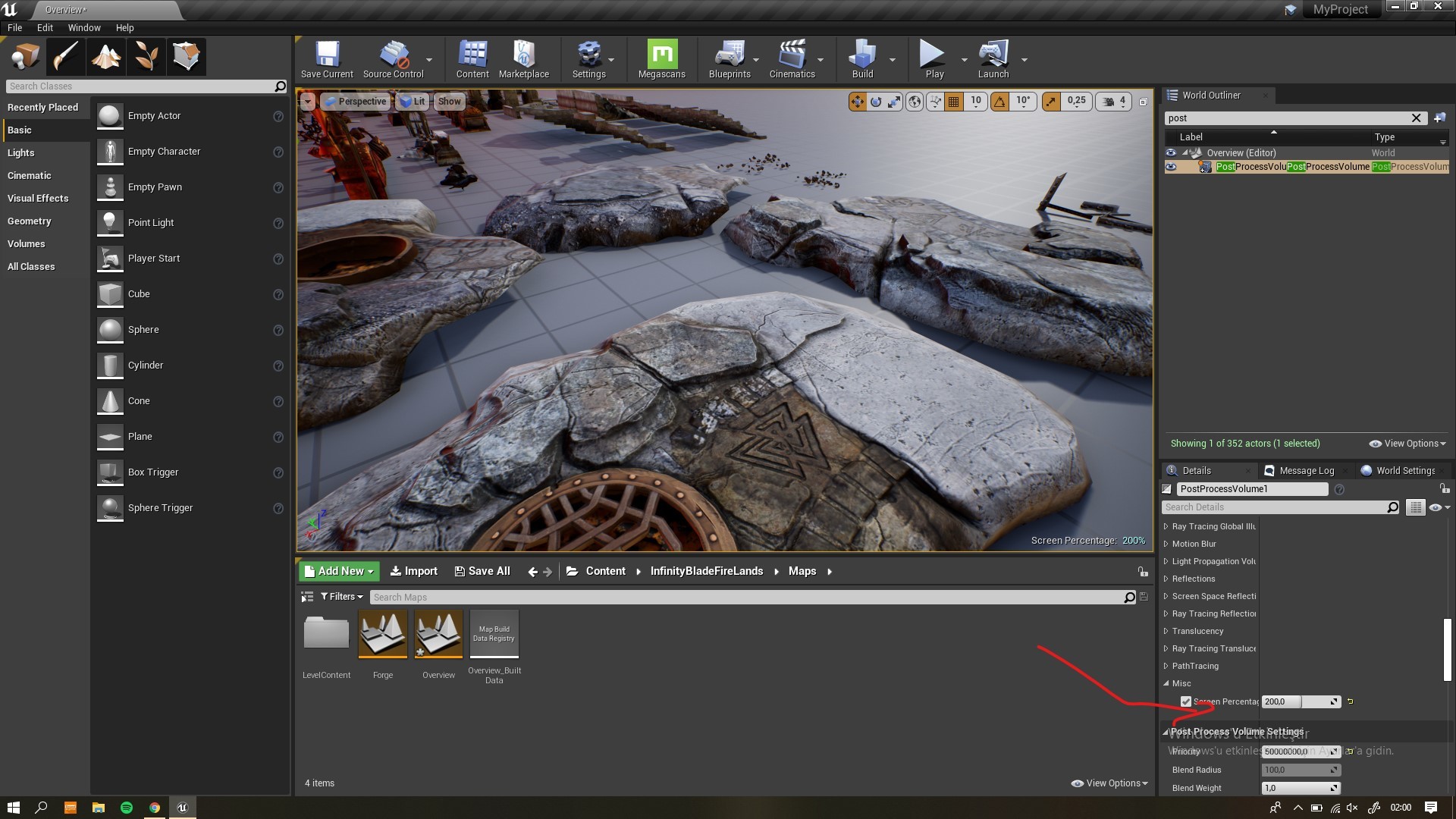Image resolution: width=1456 pixels, height=819 pixels.
Task: Open the Build options dropdown arrow
Action: tap(892, 59)
